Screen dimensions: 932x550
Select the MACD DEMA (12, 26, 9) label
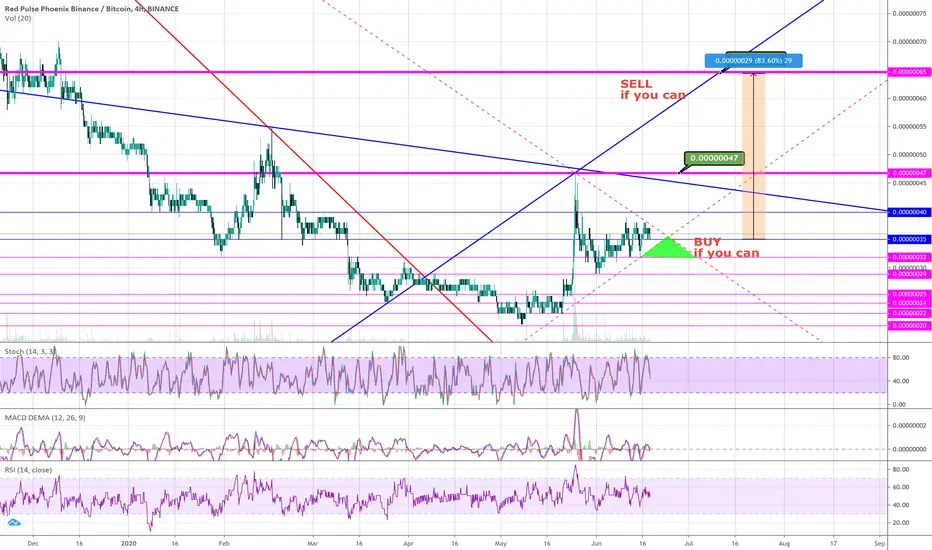point(45,418)
